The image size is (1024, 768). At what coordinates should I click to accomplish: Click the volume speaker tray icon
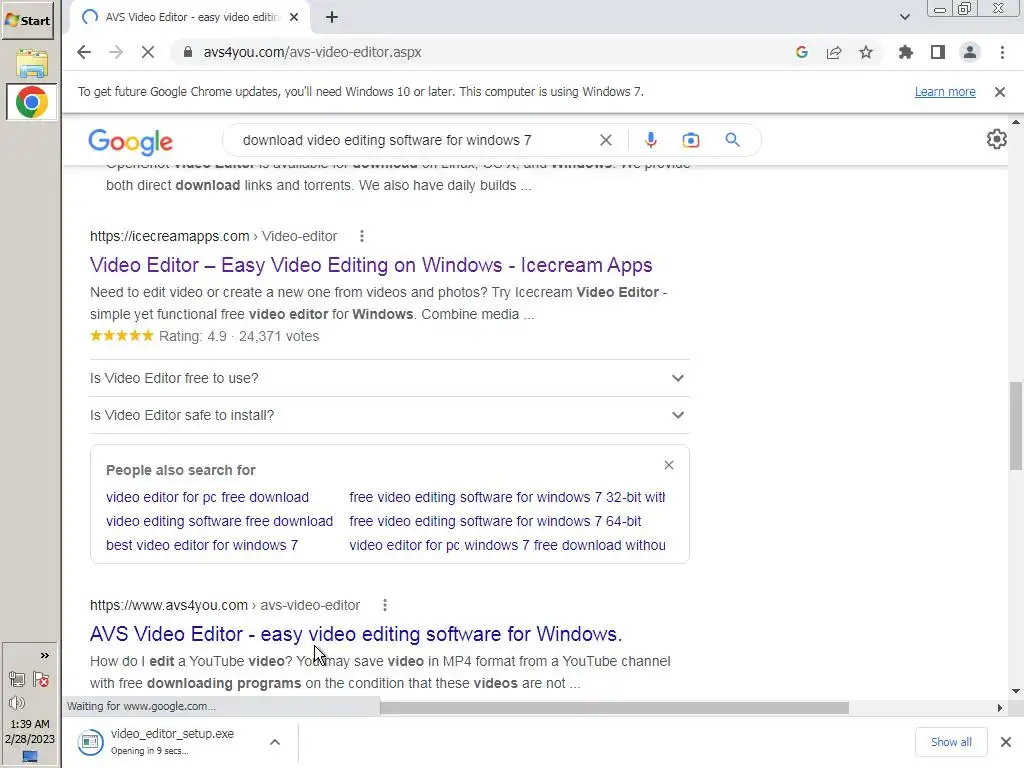pos(17,703)
